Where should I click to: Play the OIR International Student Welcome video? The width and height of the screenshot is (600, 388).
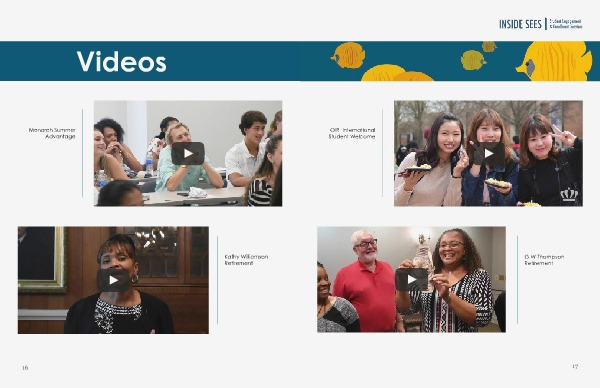[x=489, y=153]
